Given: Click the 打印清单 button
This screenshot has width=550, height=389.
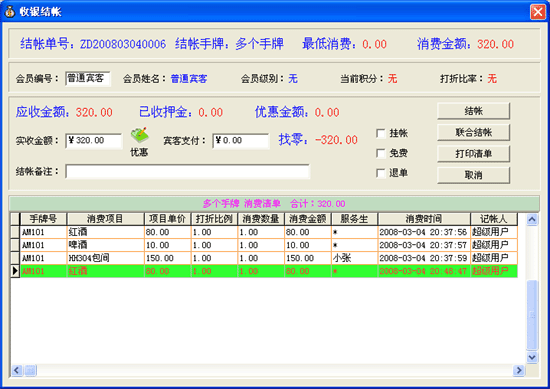Looking at the screenshot, I should click(x=474, y=154).
